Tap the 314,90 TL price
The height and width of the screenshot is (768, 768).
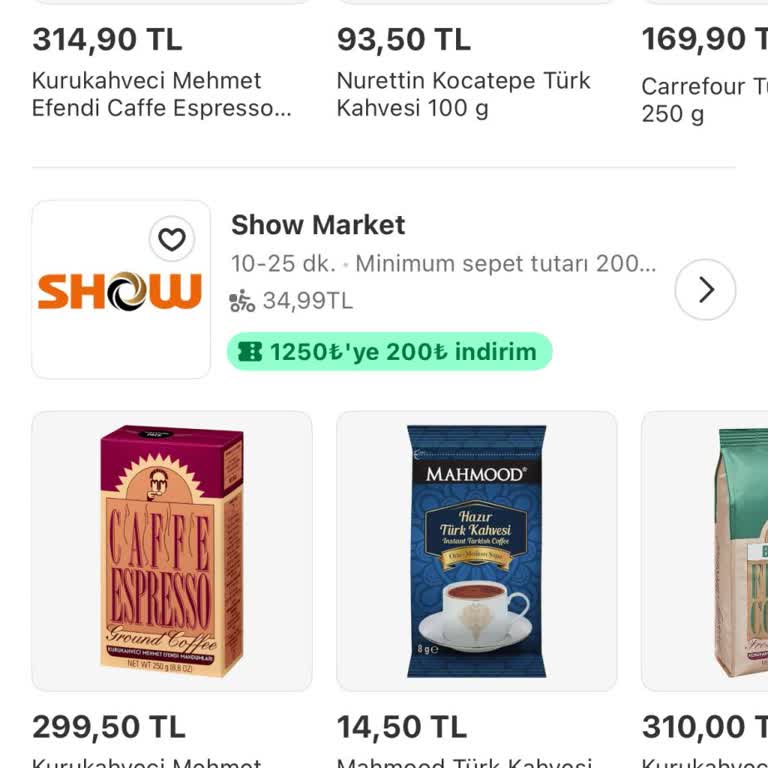click(107, 39)
